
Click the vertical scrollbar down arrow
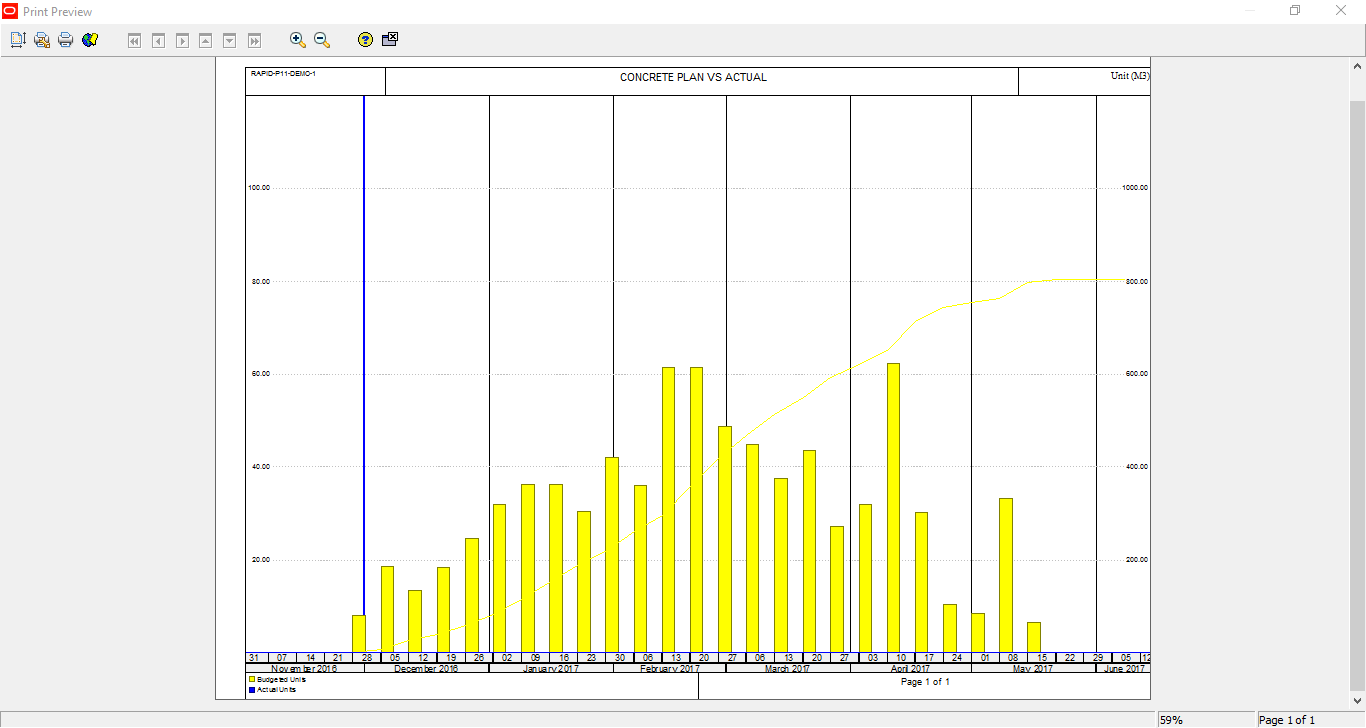1357,701
